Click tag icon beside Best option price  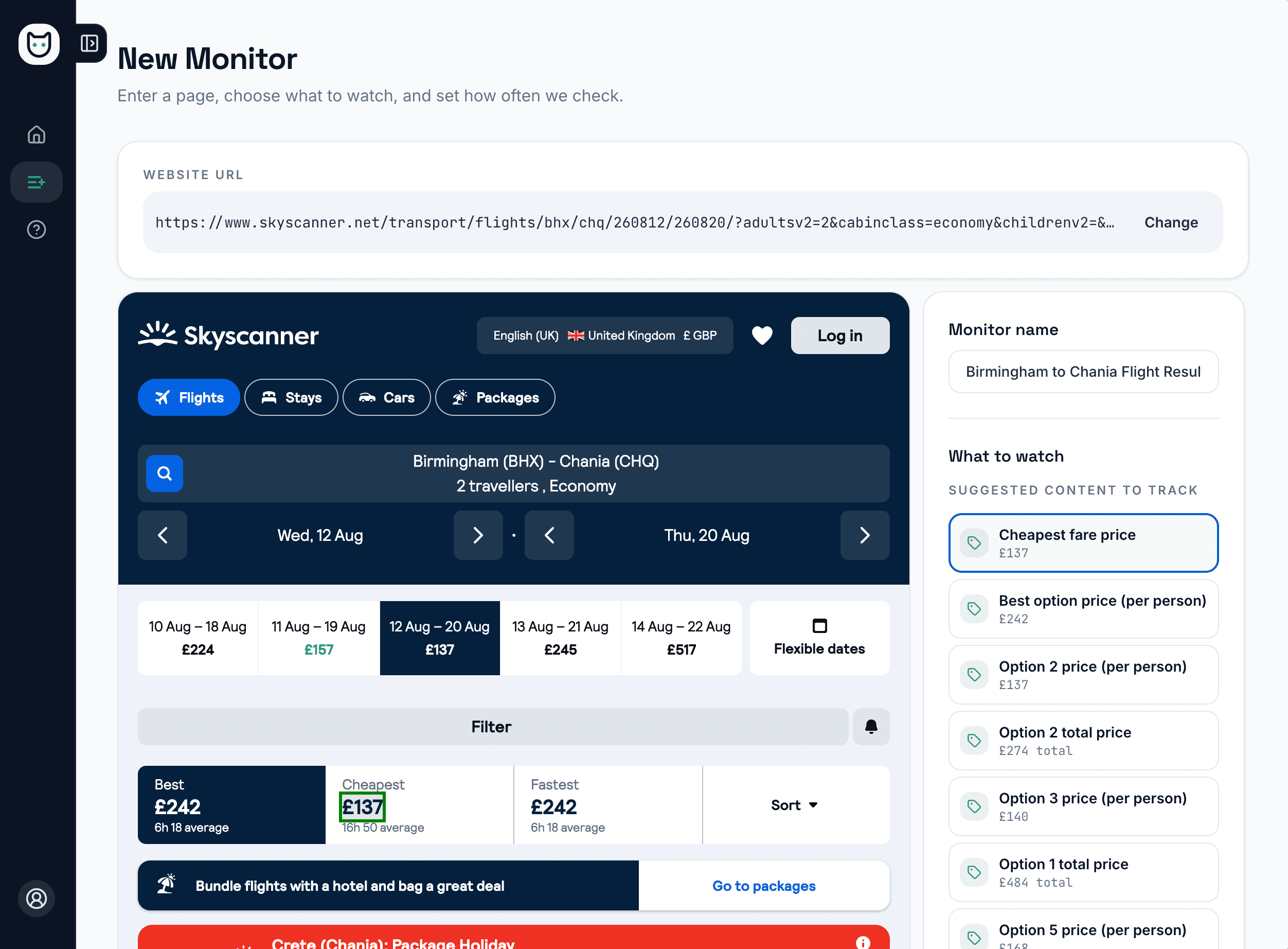click(x=974, y=609)
